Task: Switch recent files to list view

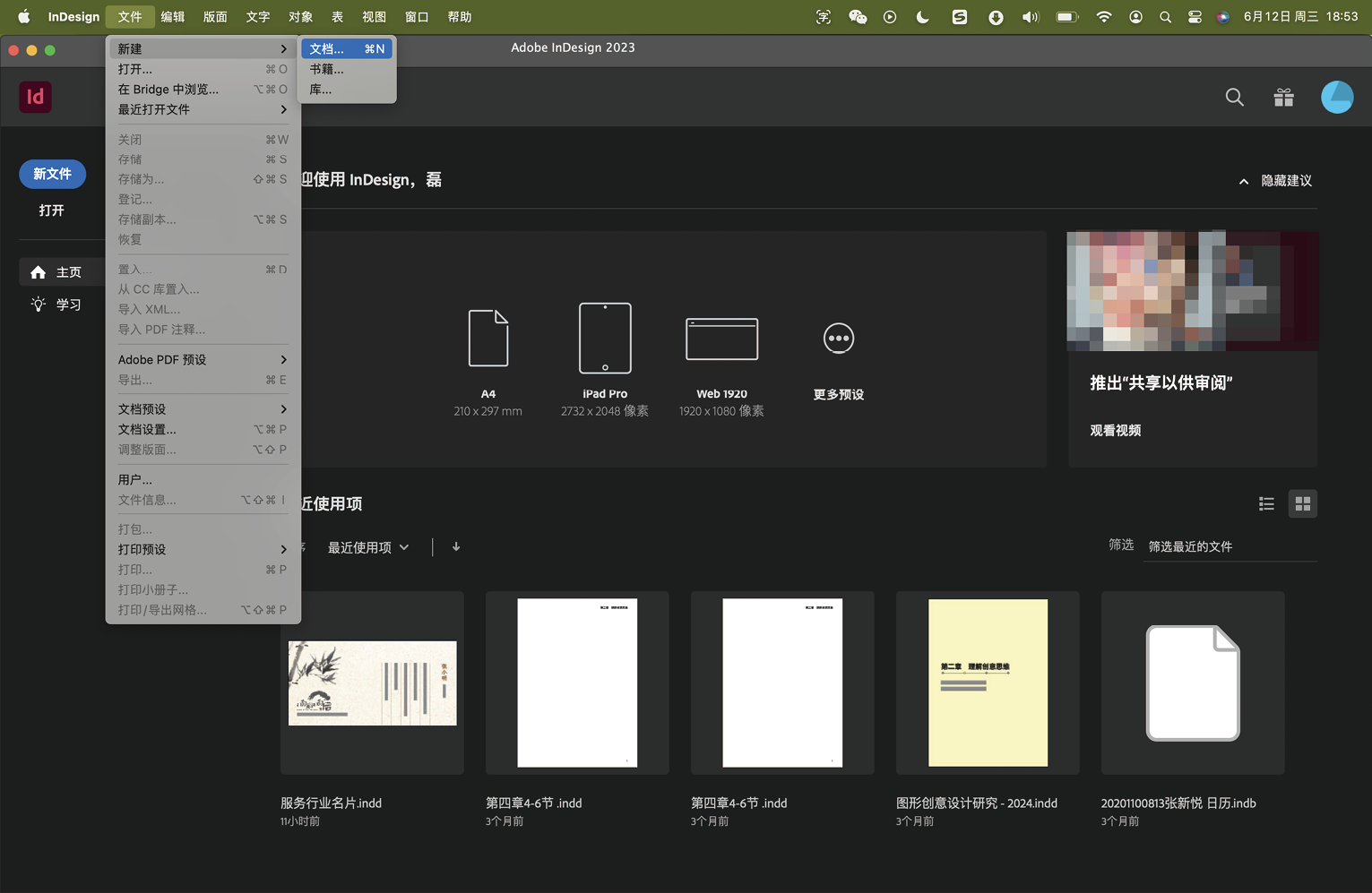Action: 1266,504
